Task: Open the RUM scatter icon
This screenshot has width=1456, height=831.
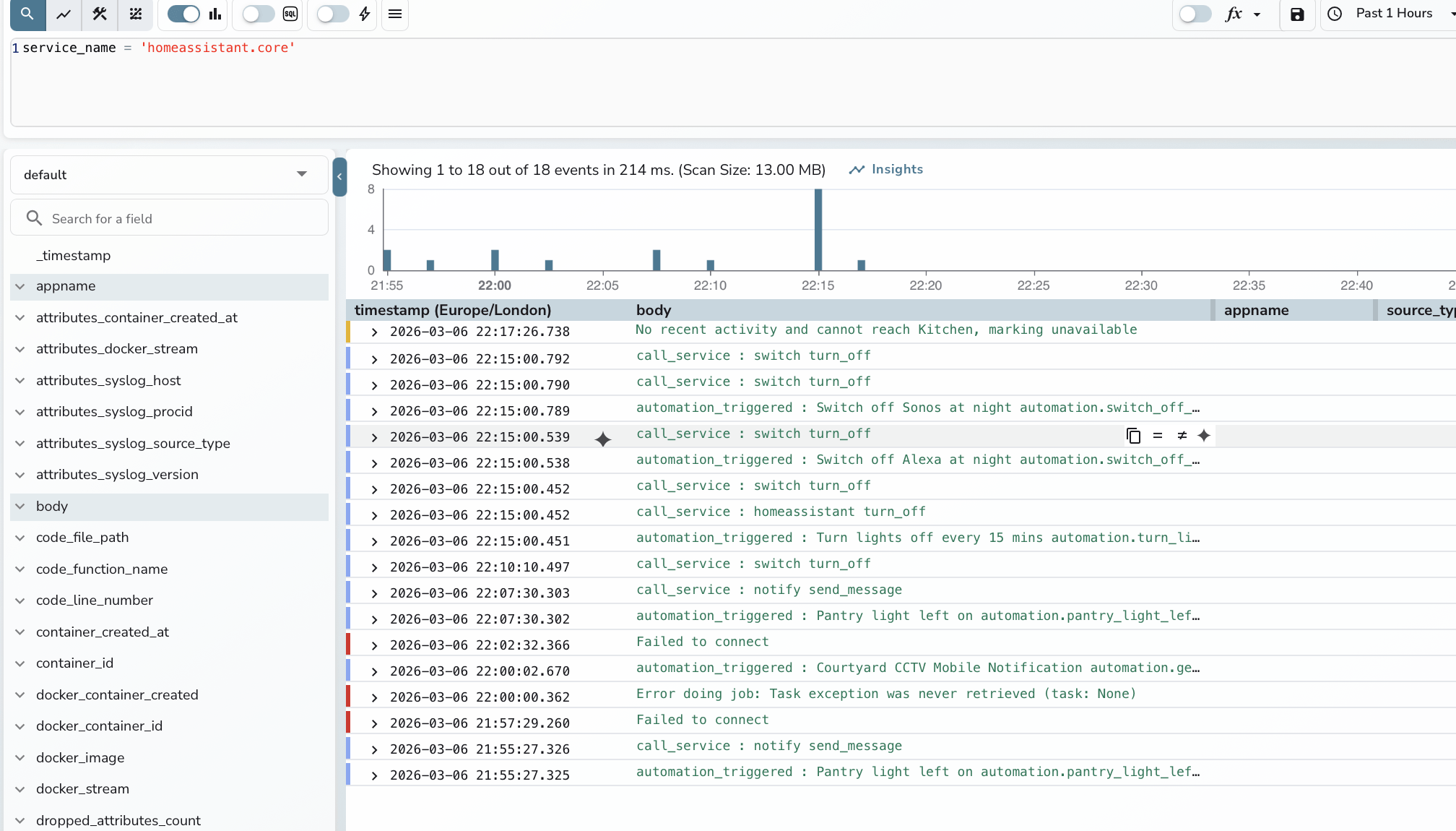Action: (x=135, y=14)
